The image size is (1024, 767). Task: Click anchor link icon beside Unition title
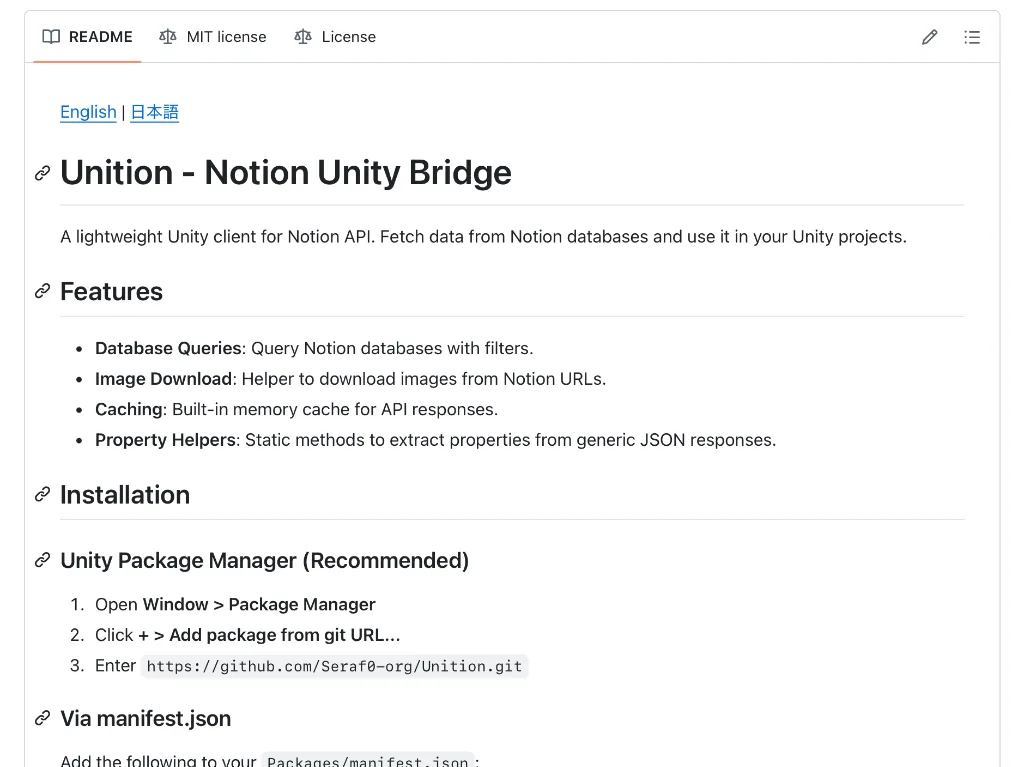click(42, 173)
